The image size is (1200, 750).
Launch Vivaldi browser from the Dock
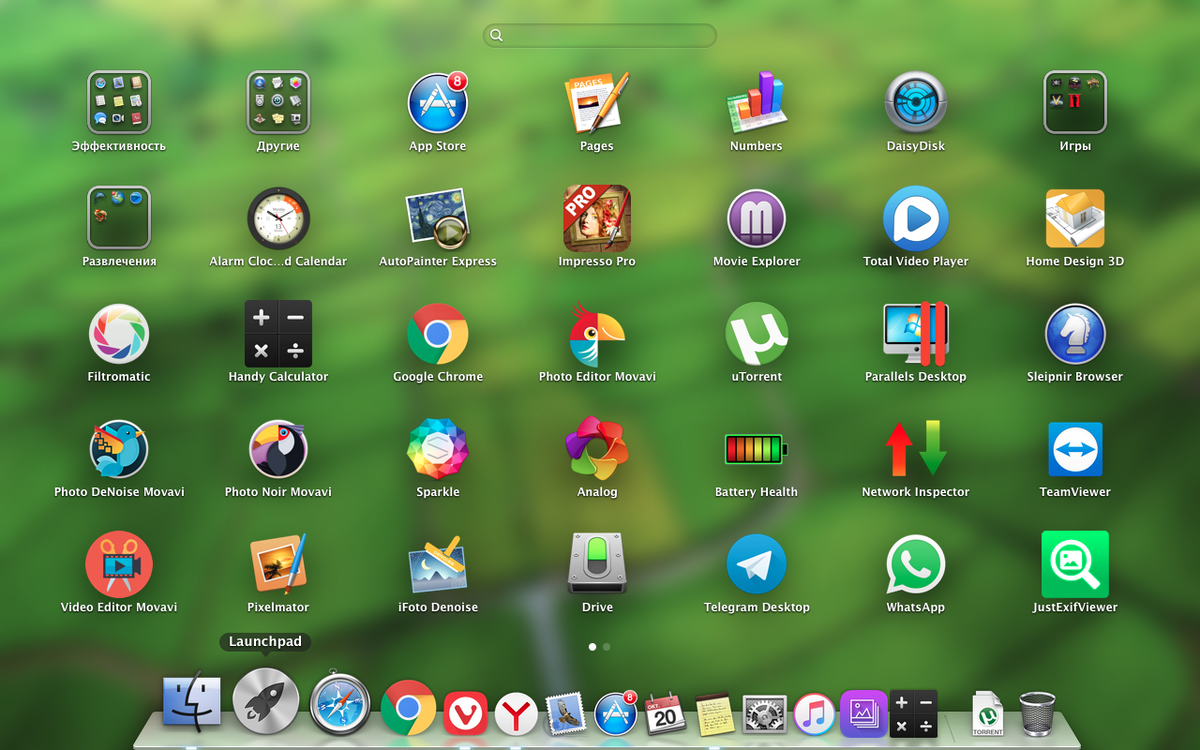click(x=465, y=713)
